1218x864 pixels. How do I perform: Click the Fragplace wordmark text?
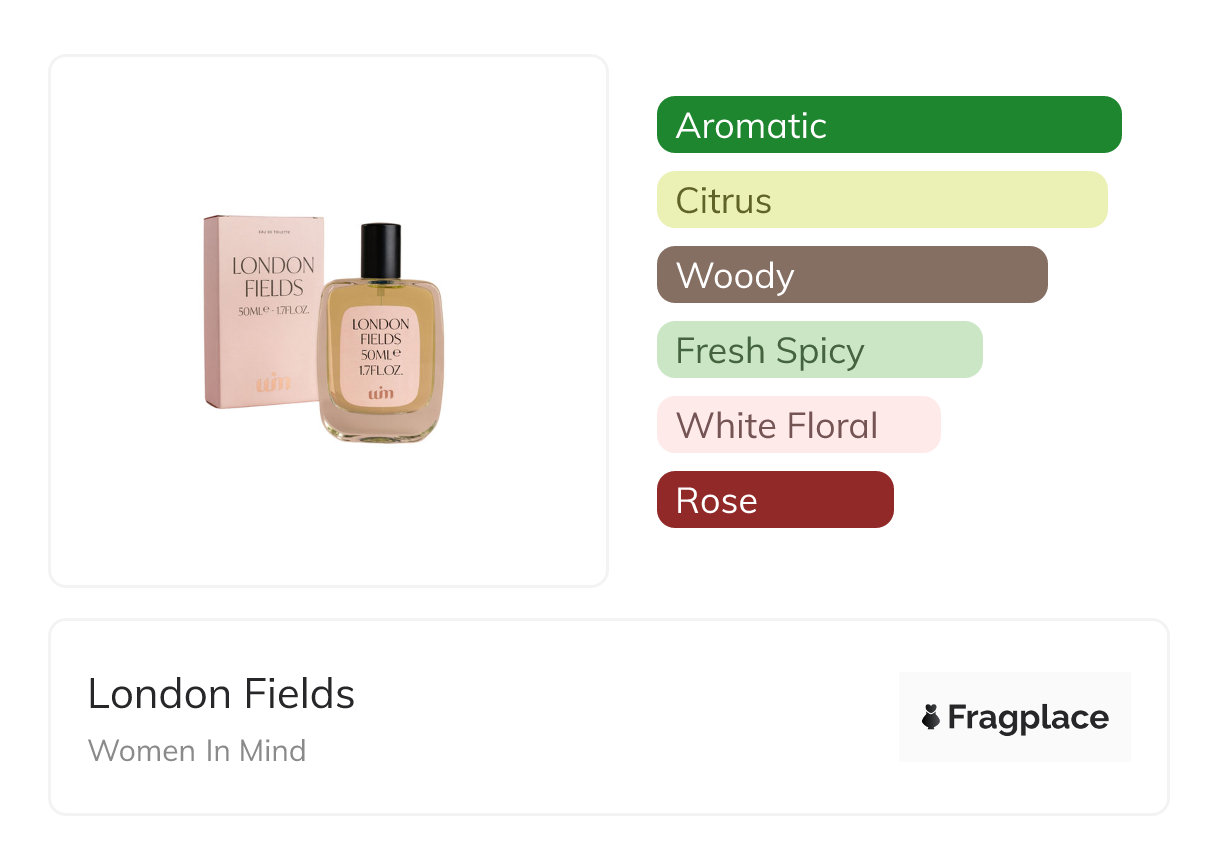[x=1028, y=717]
